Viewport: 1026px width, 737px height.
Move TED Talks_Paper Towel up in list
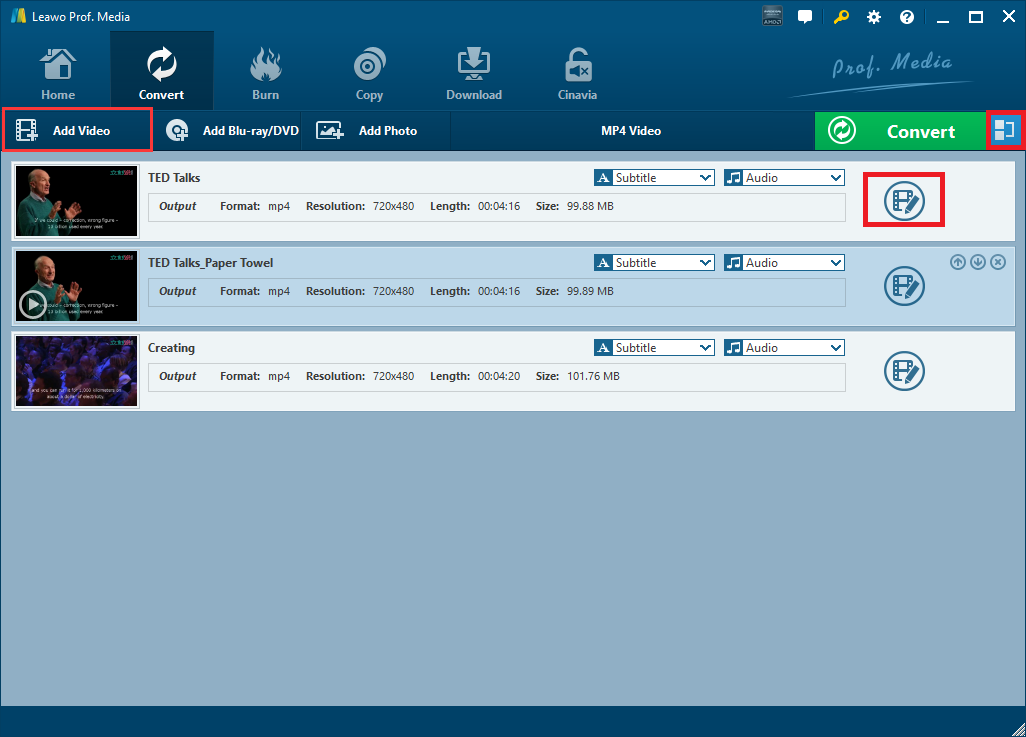958,262
